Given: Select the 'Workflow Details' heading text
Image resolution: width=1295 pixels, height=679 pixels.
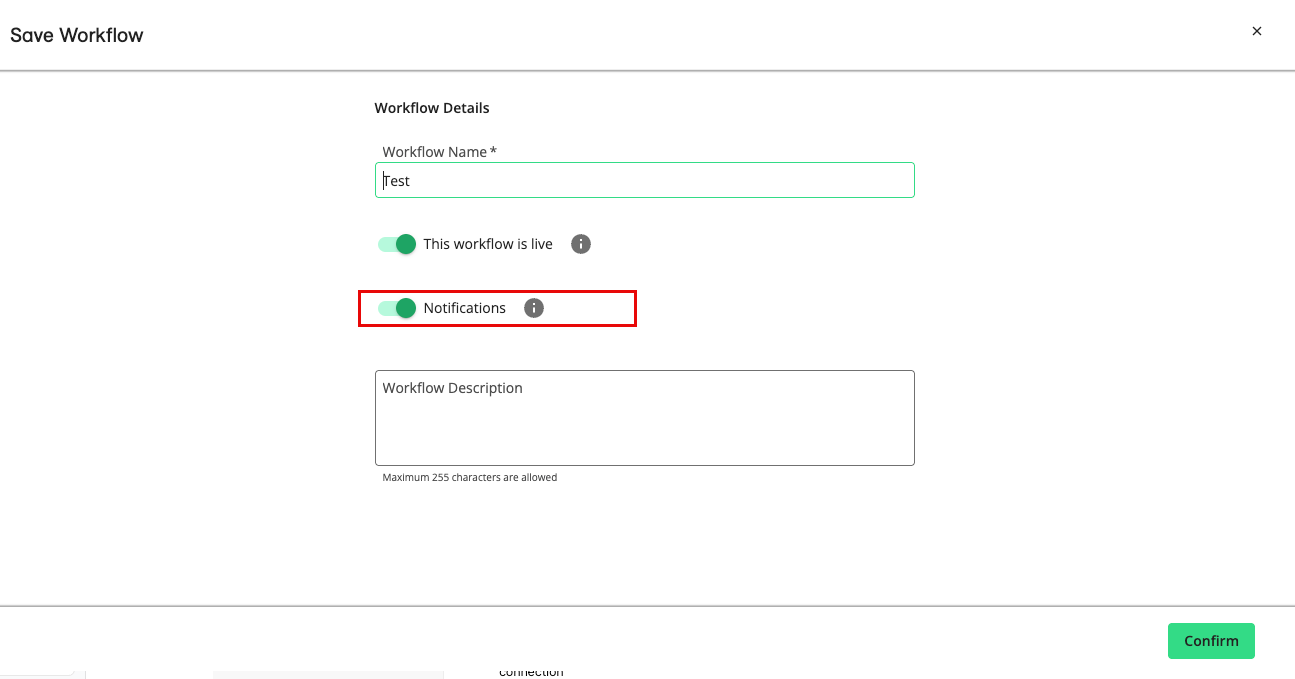Looking at the screenshot, I should (x=432, y=108).
